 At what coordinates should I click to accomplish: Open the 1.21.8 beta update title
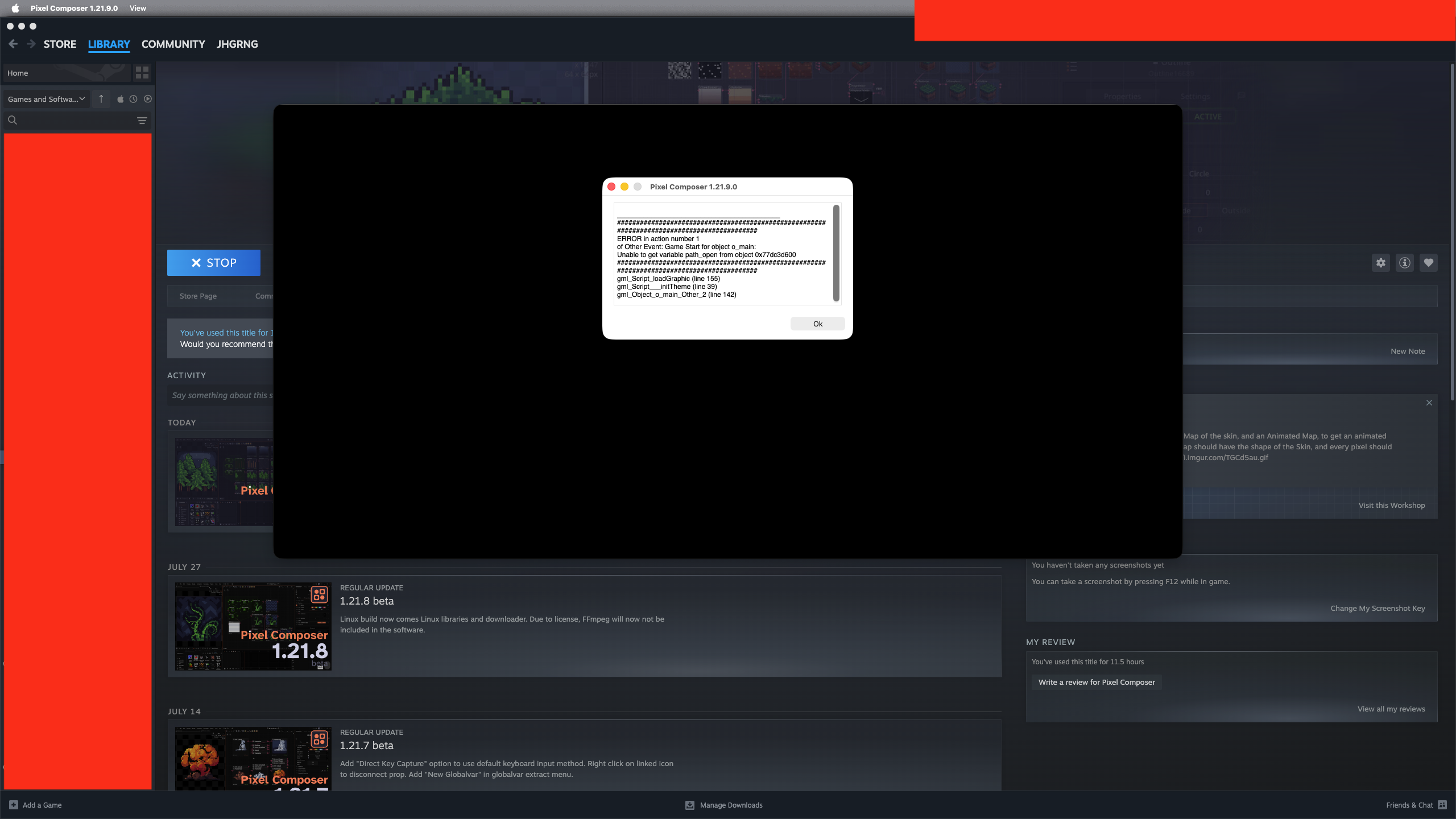pyautogui.click(x=367, y=601)
